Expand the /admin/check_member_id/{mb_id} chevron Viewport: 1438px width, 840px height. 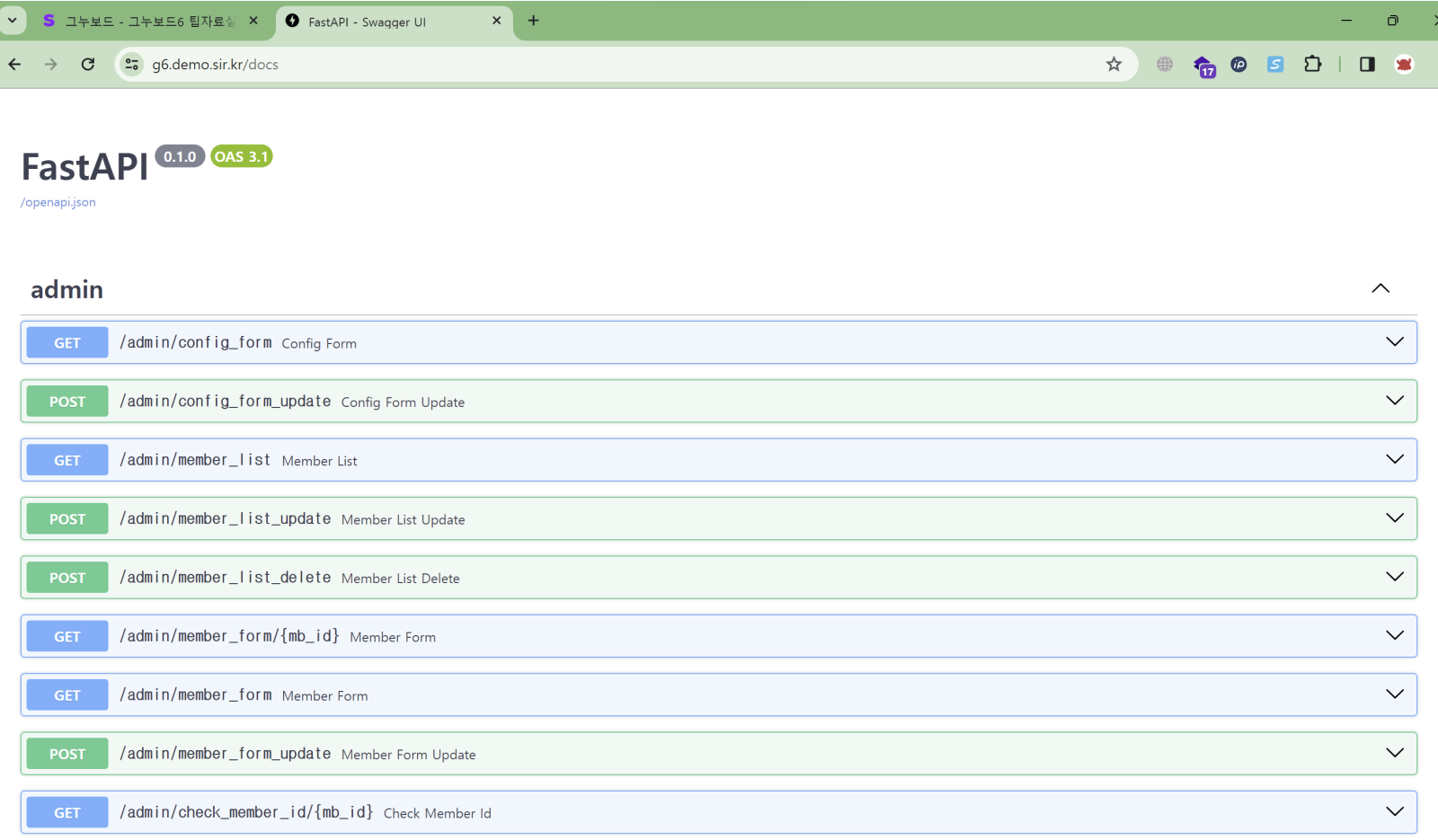point(1394,811)
